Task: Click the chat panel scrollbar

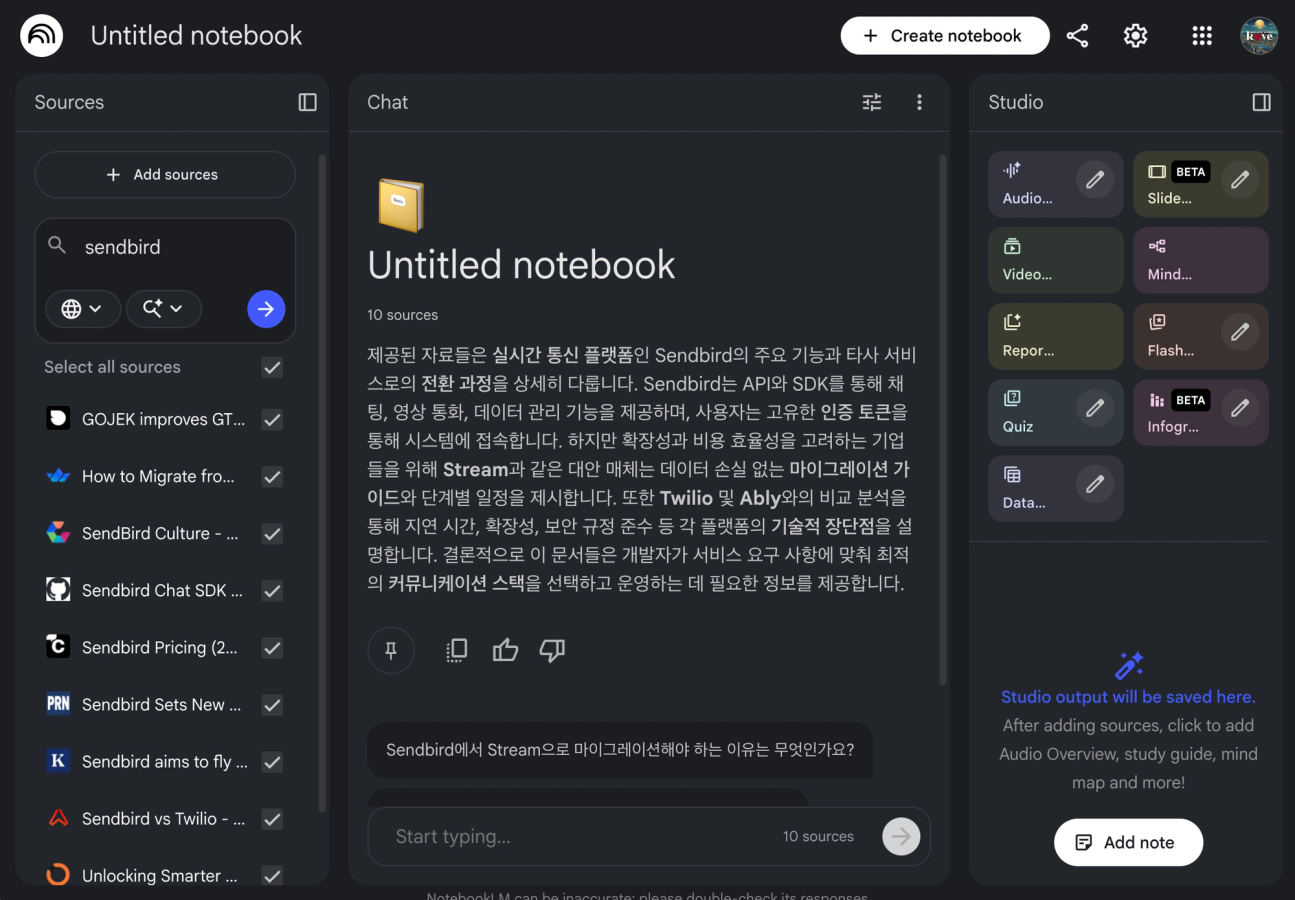Action: coord(942,420)
